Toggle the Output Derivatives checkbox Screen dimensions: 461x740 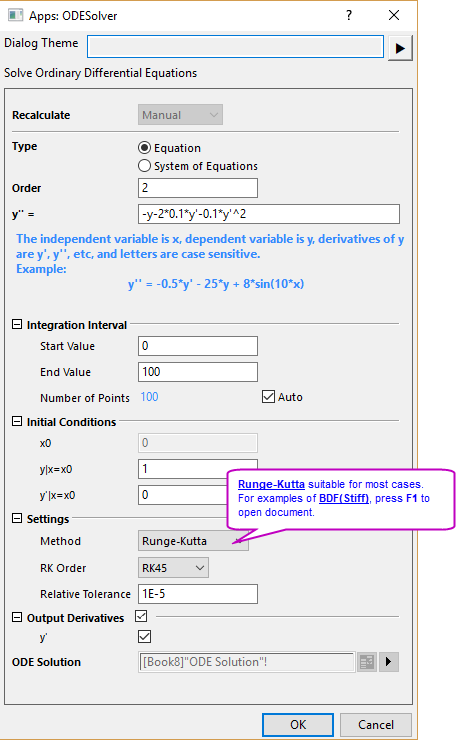[x=141, y=616]
